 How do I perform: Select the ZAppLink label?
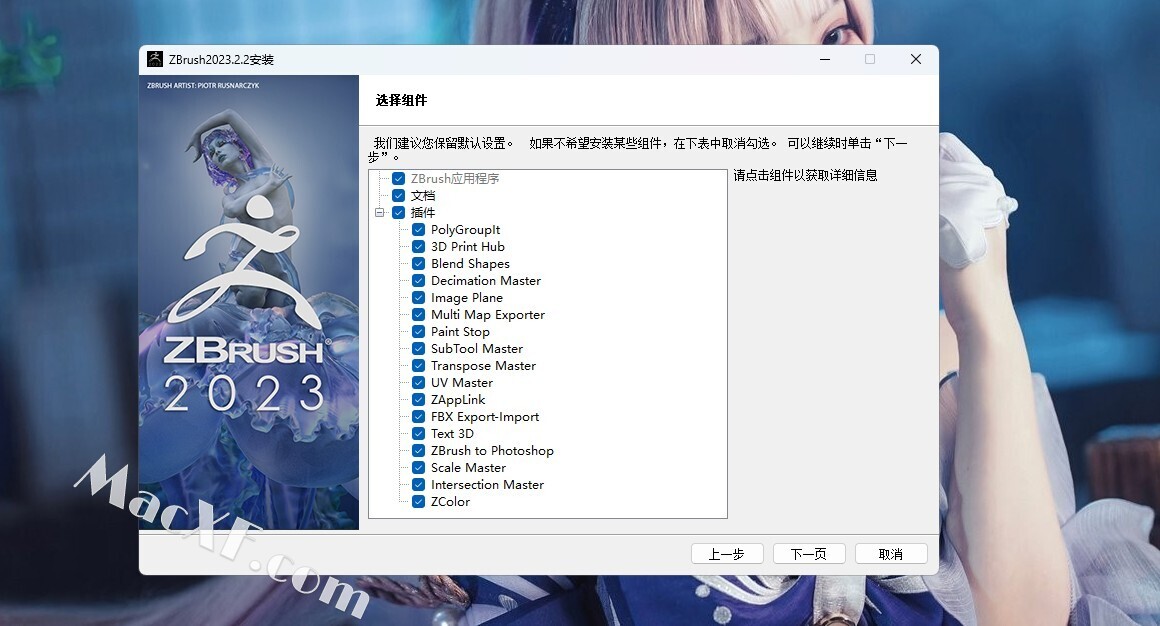[458, 400]
